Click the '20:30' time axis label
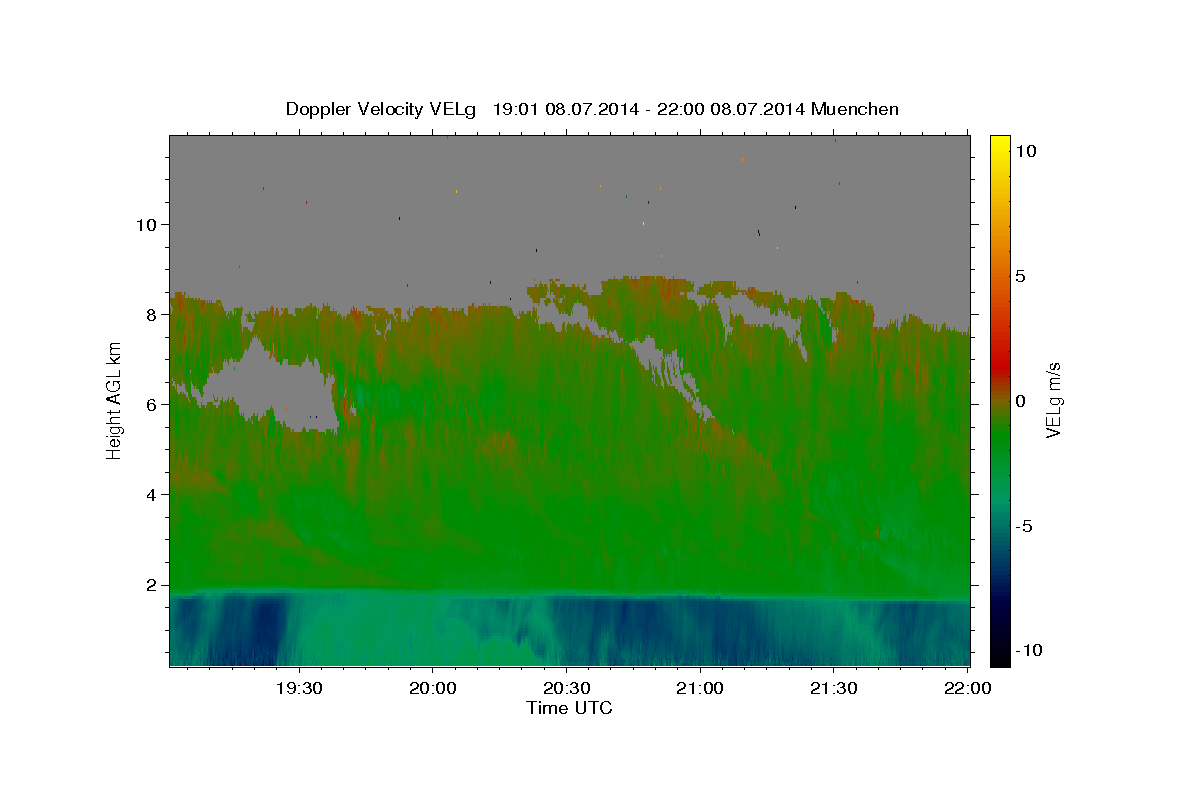Viewport: 1200px width, 800px height. coord(566,688)
